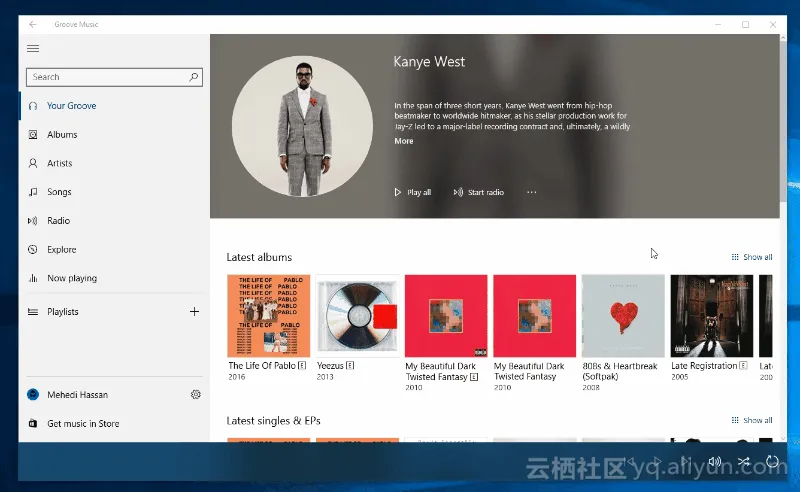The image size is (800, 492).
Task: Start radio for Kanye West
Action: 479,192
